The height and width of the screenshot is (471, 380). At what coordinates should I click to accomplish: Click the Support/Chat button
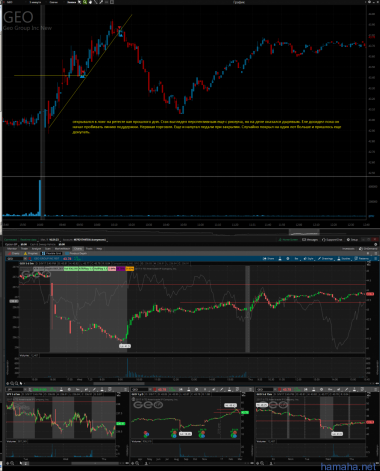[x=332, y=240]
